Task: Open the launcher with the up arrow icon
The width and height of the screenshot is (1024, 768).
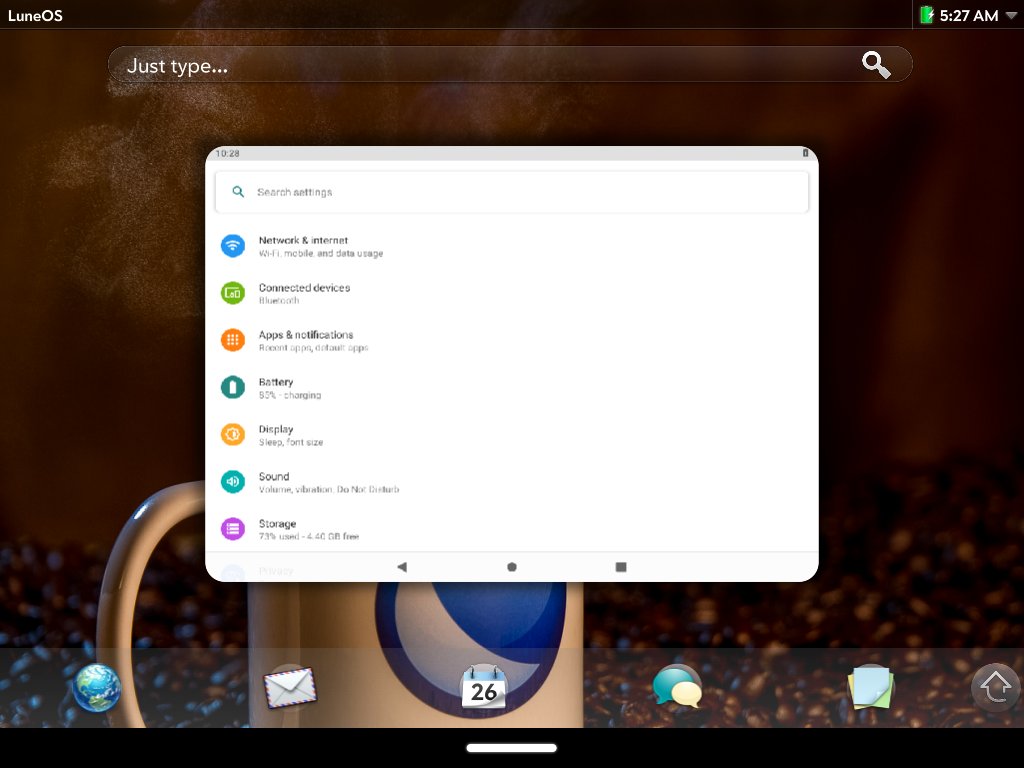Action: point(995,687)
